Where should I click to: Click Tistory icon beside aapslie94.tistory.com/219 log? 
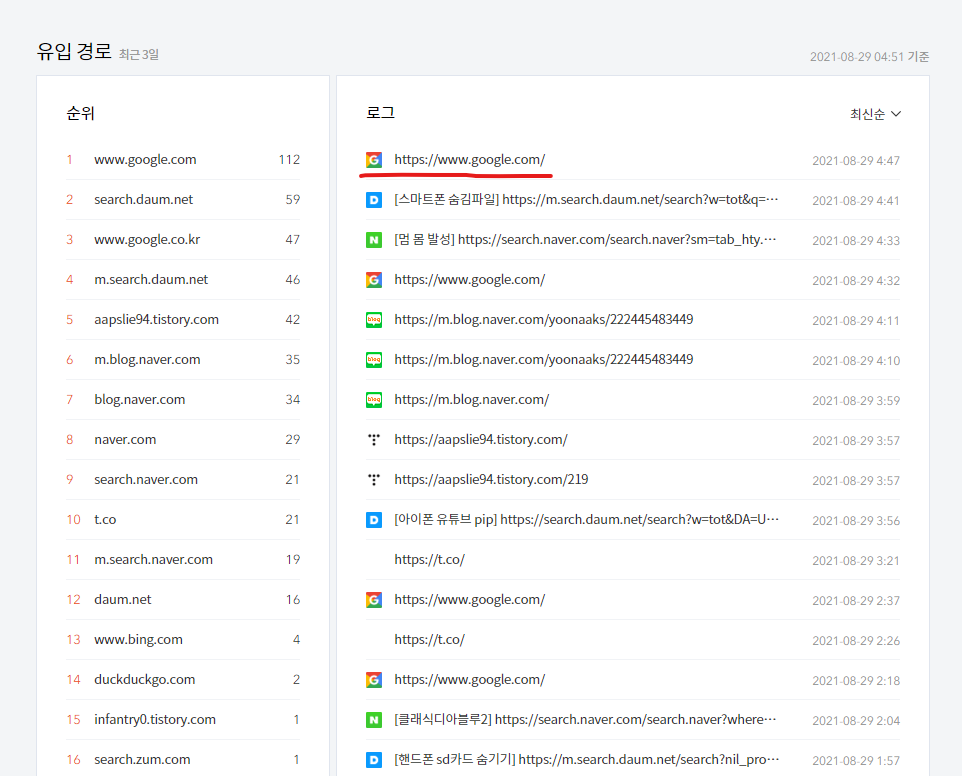[x=374, y=480]
